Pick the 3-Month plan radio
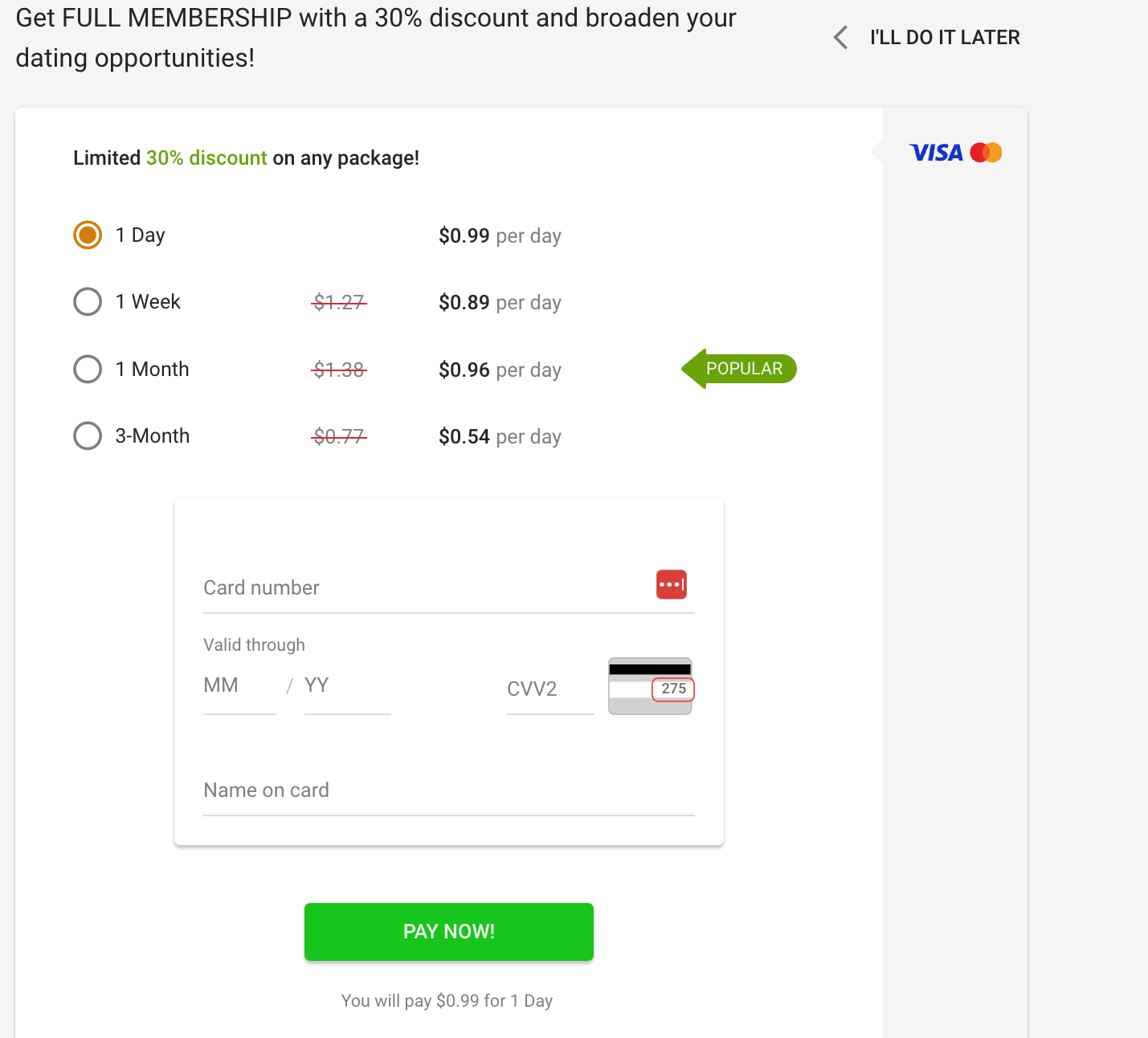The width and height of the screenshot is (1148, 1038). point(88,436)
